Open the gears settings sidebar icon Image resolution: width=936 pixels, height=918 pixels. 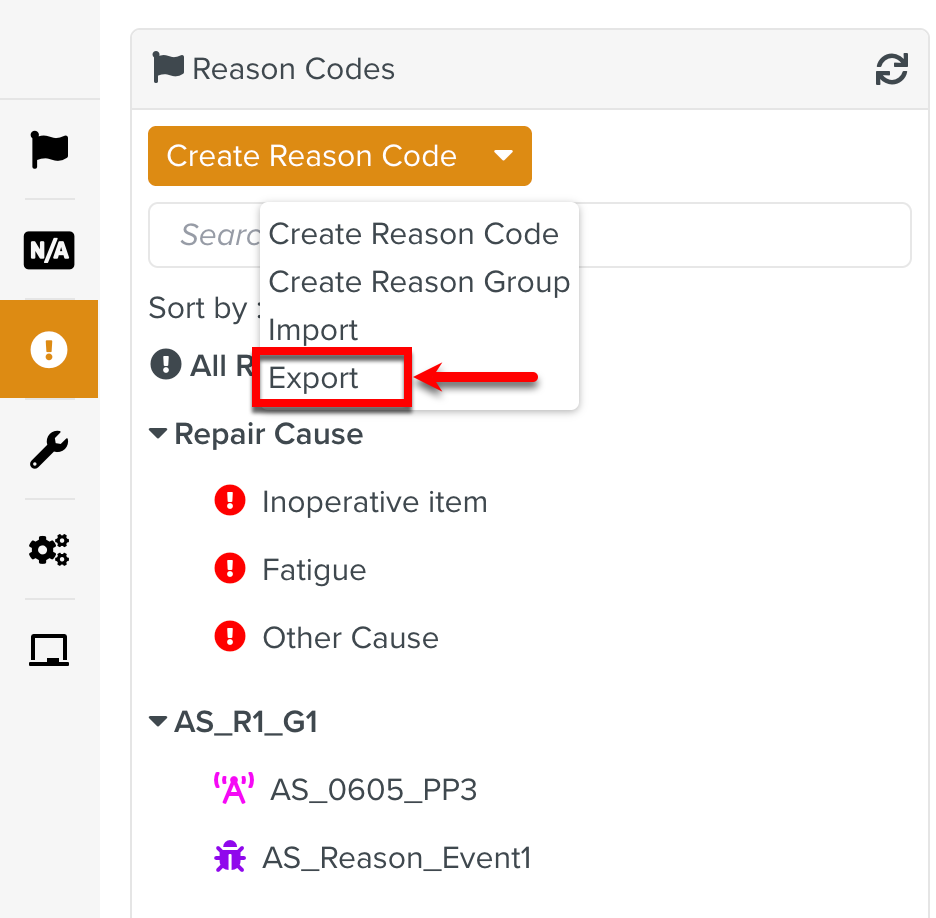pyautogui.click(x=49, y=549)
